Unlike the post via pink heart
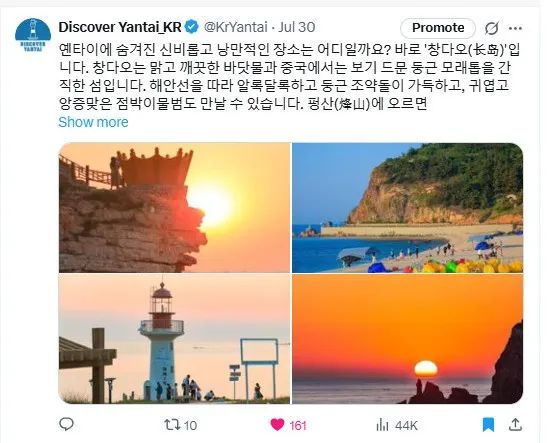 point(277,425)
